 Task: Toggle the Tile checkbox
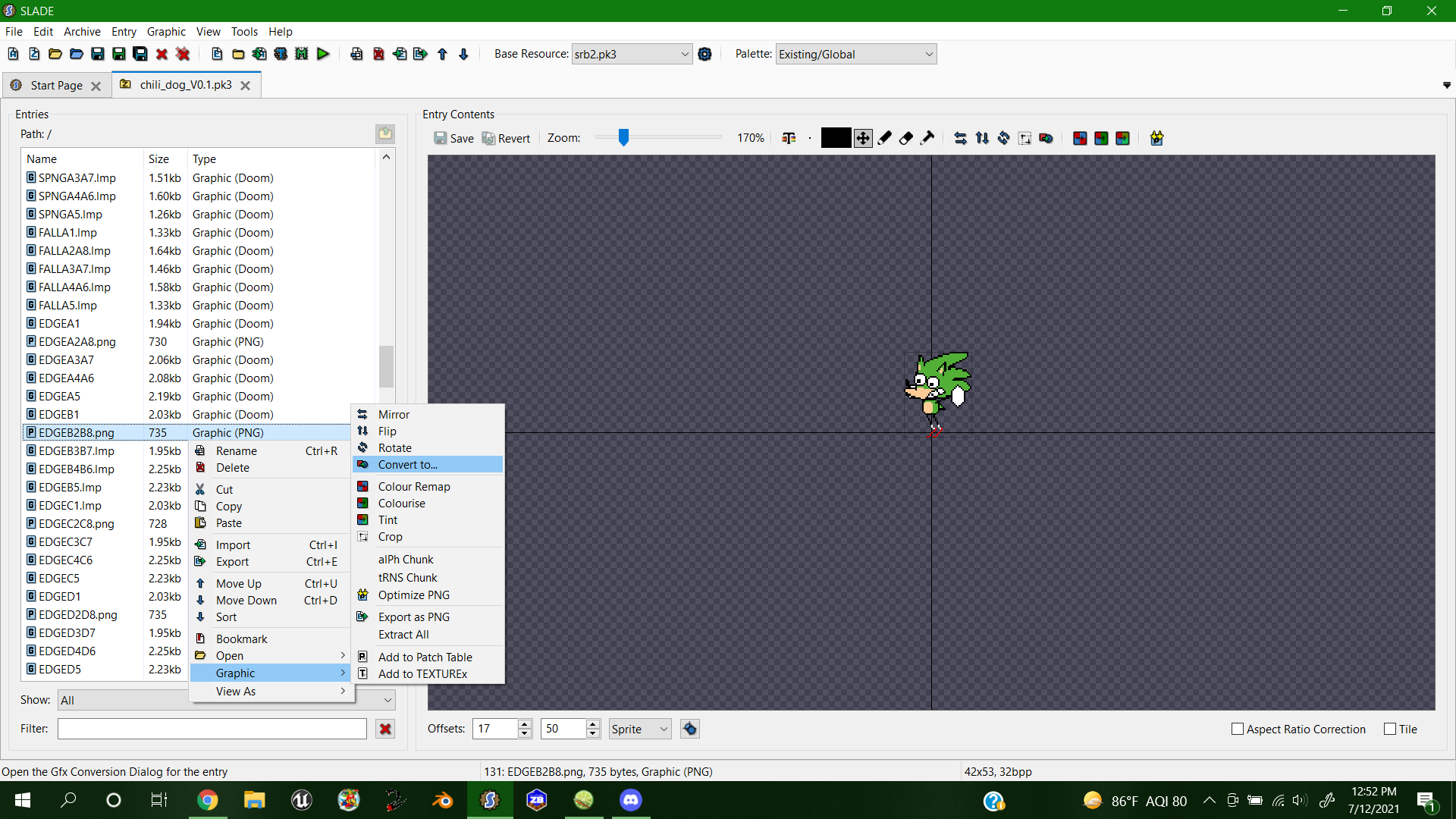1390,729
